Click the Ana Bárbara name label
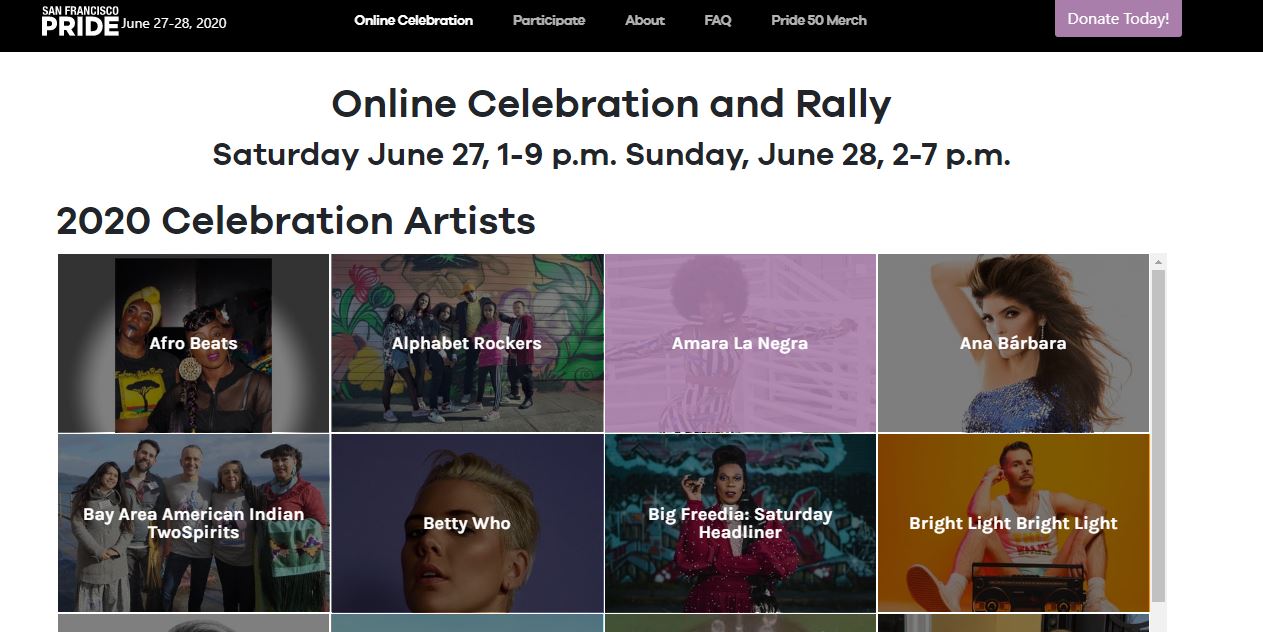 pyautogui.click(x=1013, y=343)
